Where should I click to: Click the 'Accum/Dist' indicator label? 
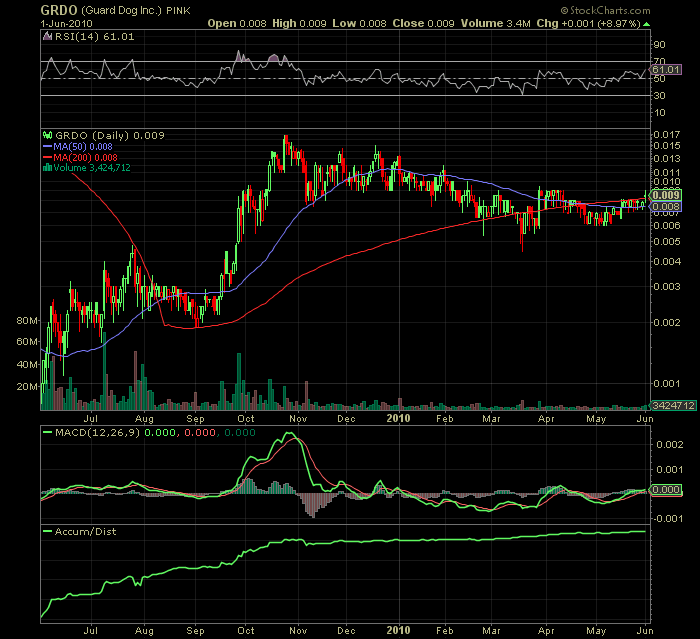(x=85, y=532)
